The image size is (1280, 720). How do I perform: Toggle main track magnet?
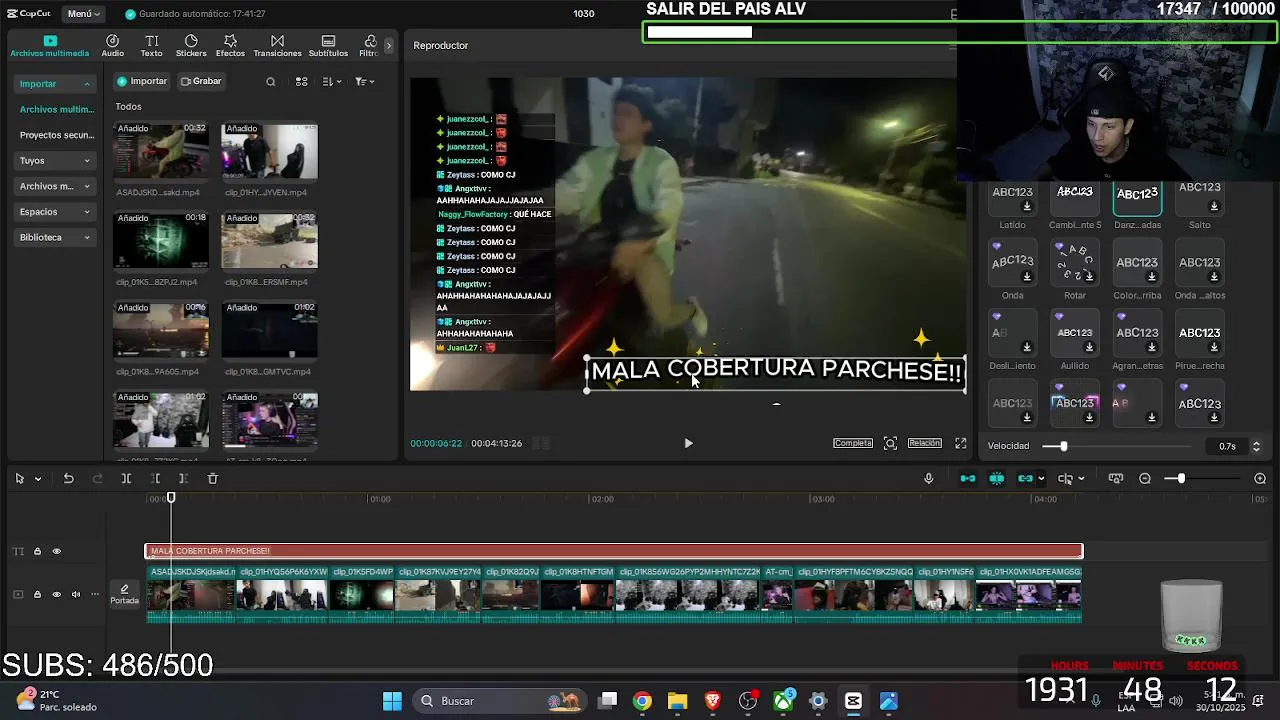point(967,479)
